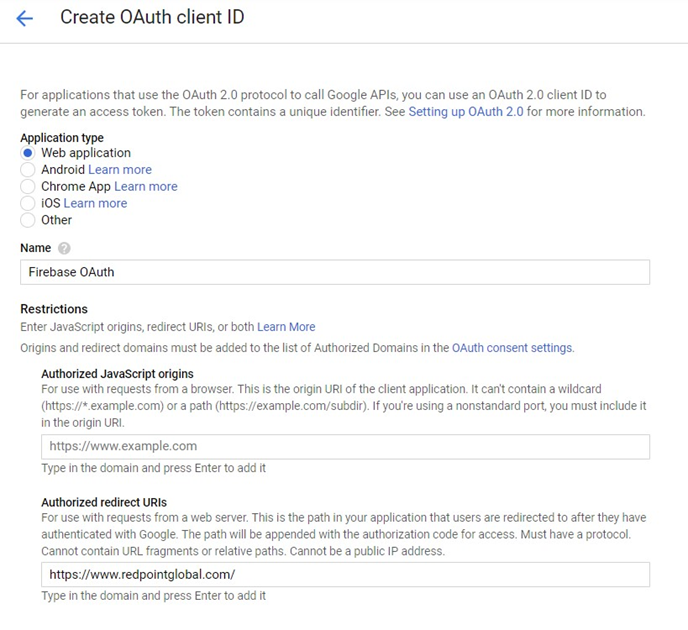Click the Authorized JavaScript origins heading
This screenshot has height=630, width=688.
pyautogui.click(x=117, y=374)
